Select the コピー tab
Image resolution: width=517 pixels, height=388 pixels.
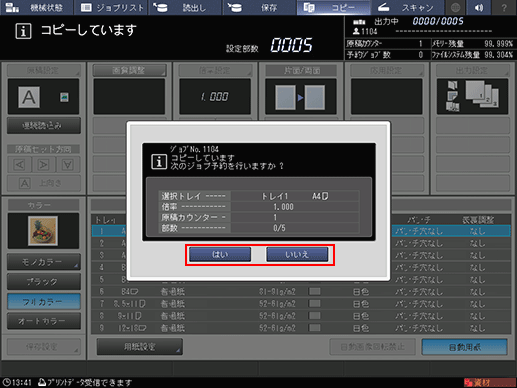(x=333, y=7)
